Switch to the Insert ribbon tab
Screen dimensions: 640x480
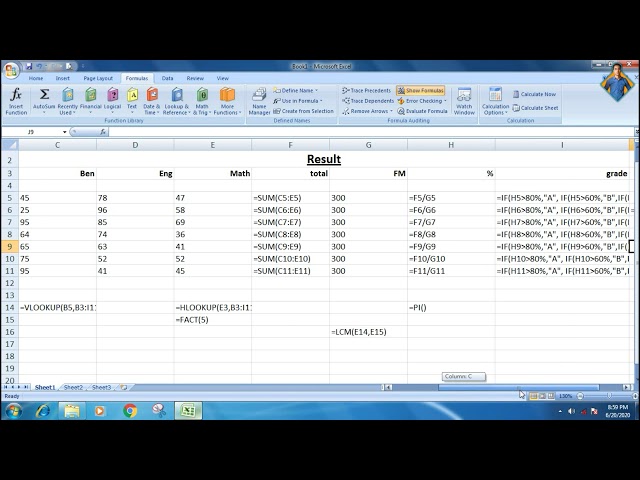(x=62, y=78)
